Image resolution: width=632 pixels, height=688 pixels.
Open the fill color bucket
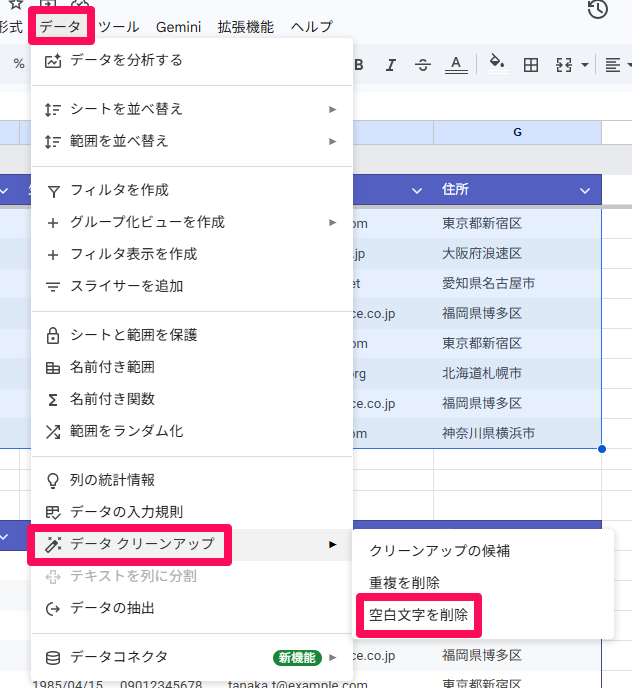(x=497, y=64)
